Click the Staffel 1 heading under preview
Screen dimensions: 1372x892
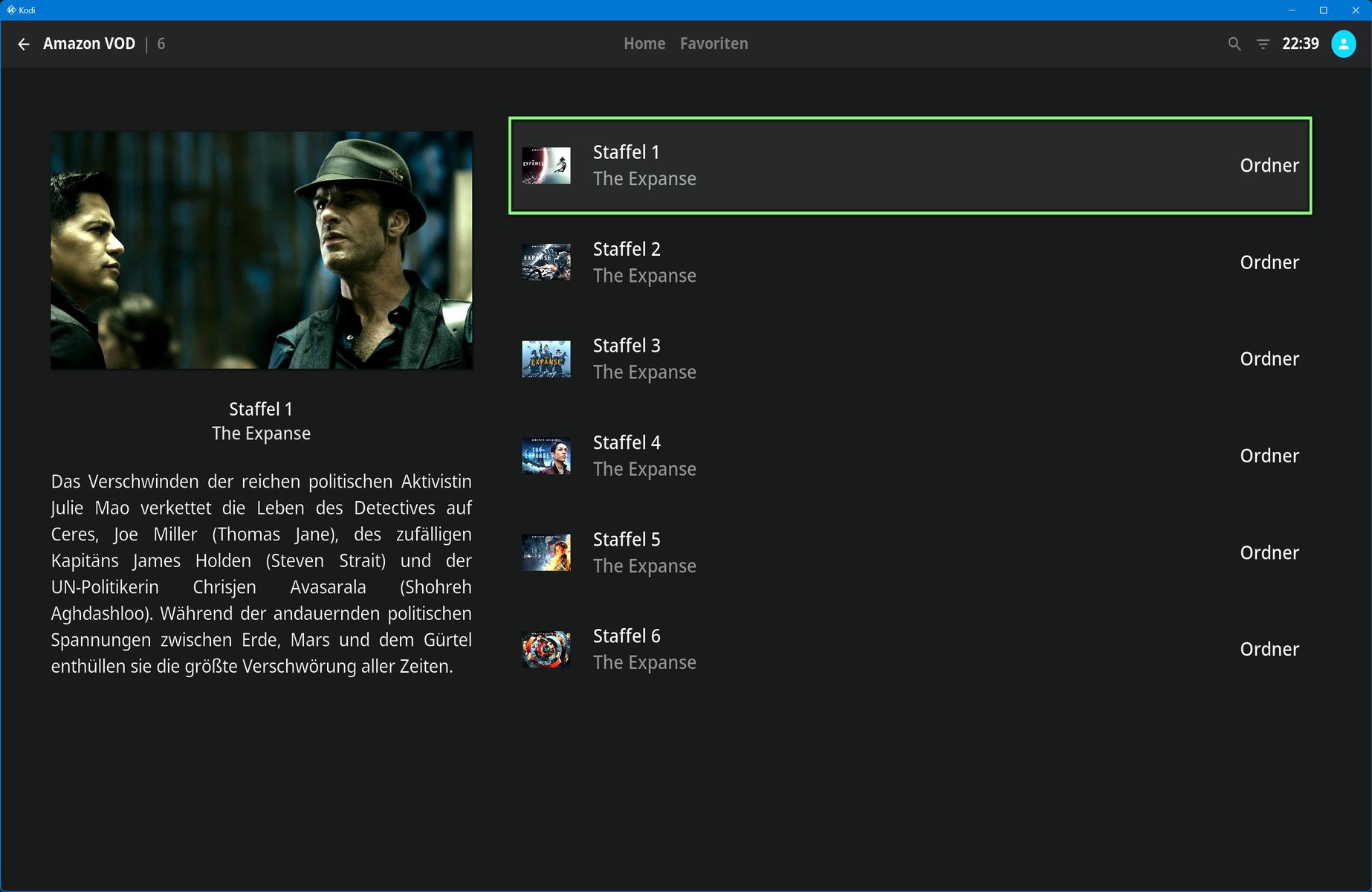pos(261,410)
